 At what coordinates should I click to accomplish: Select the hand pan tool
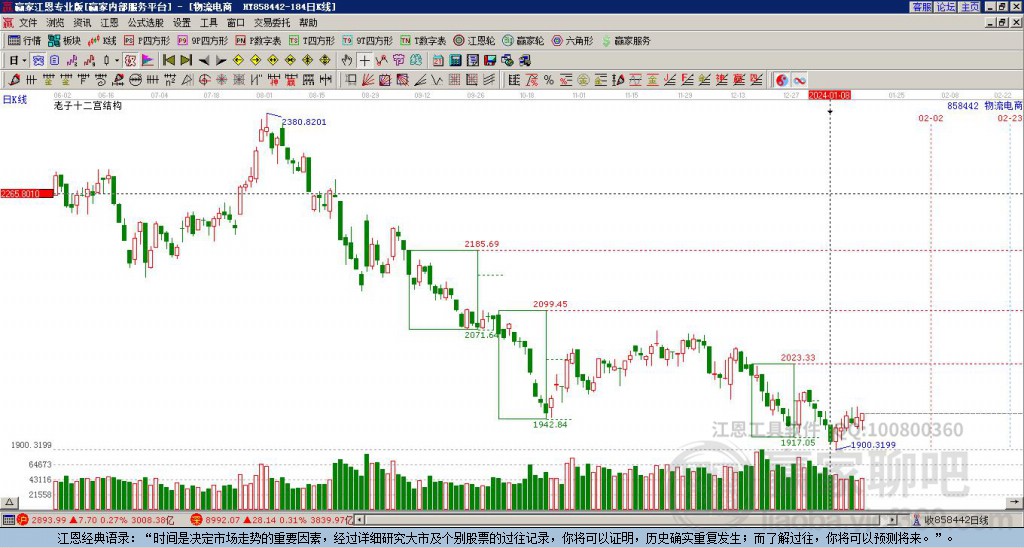point(347,60)
